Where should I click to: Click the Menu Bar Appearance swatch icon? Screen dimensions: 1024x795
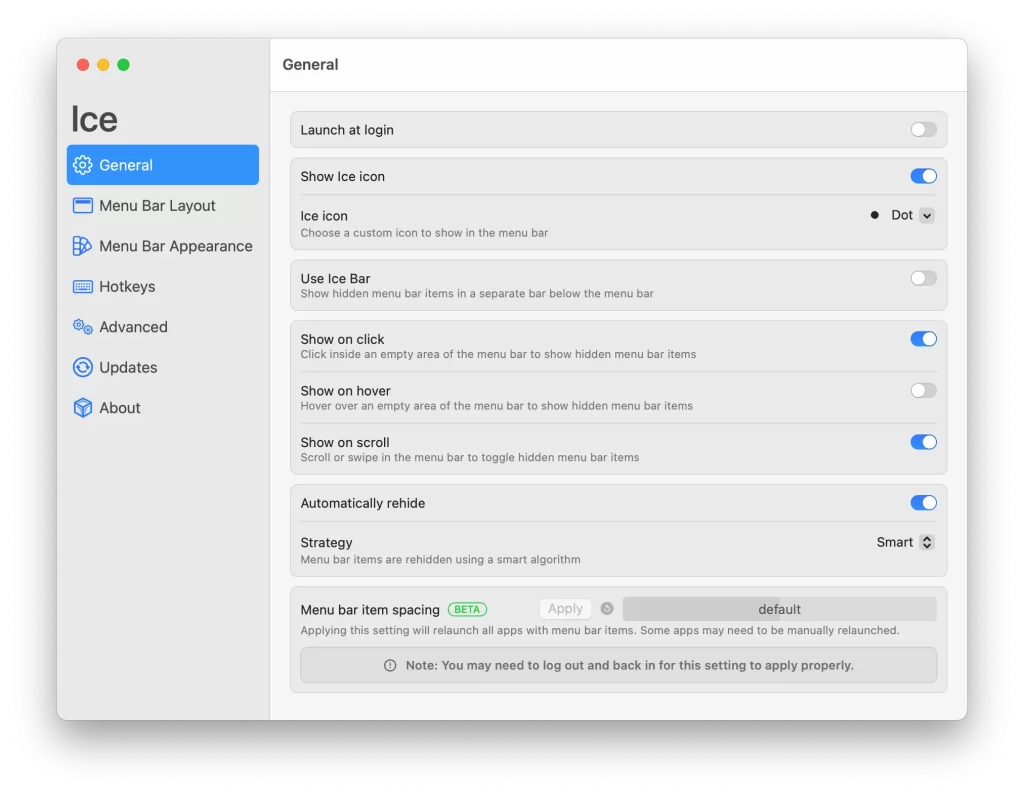pos(82,246)
